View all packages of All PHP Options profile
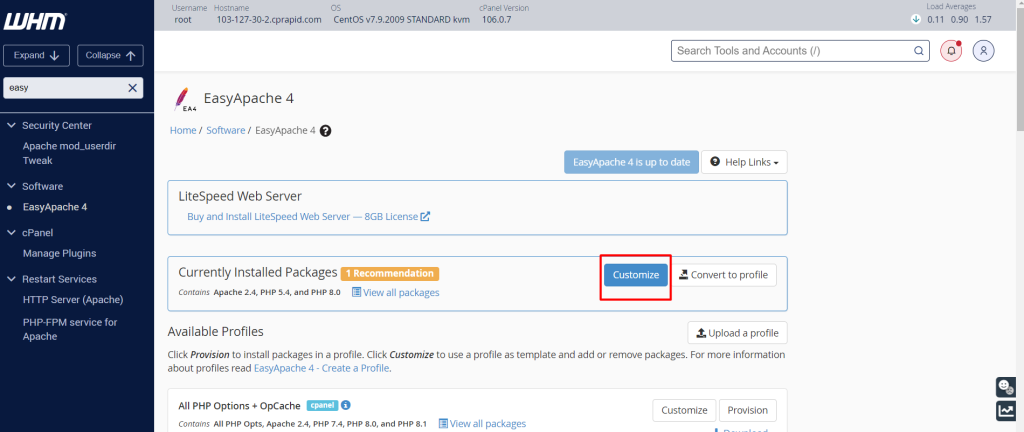Screen dimensions: 1024x432 point(482,424)
